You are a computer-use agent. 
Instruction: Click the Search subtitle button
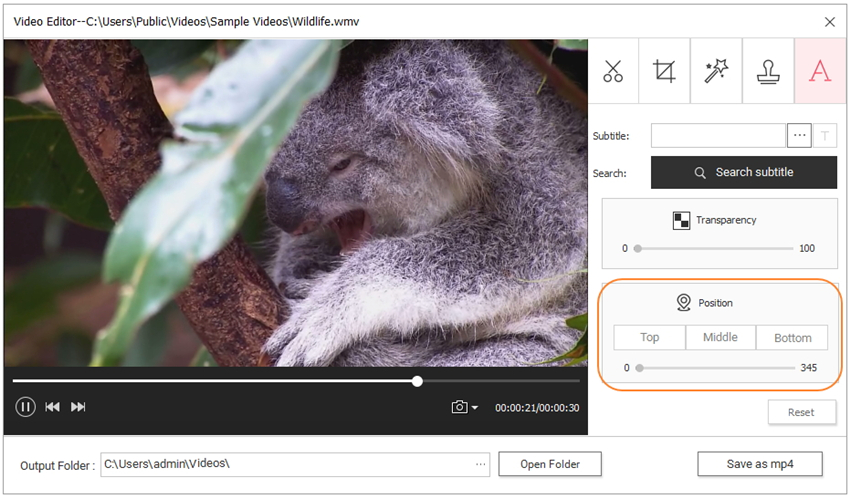click(x=744, y=172)
